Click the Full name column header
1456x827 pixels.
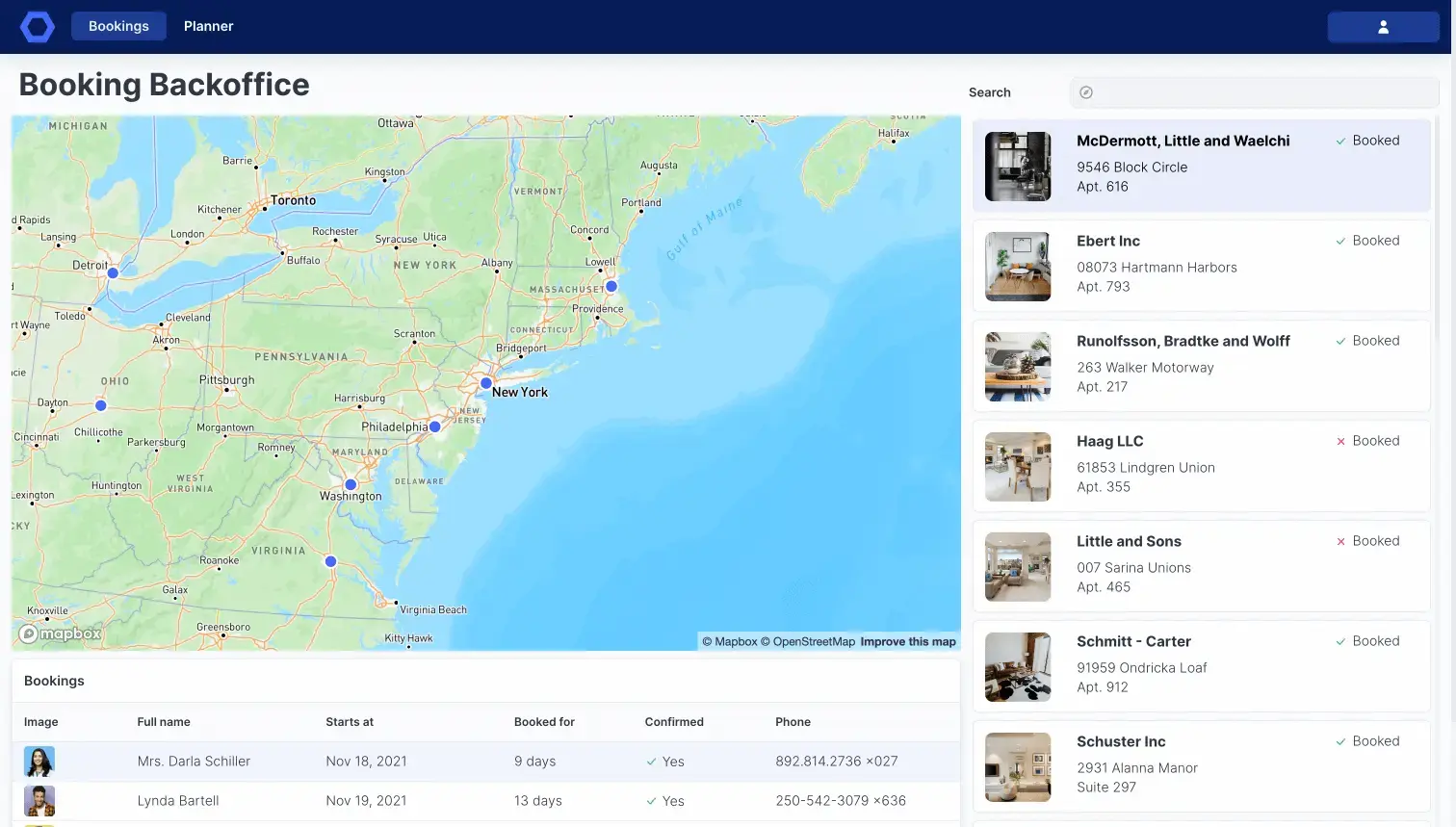(x=164, y=722)
